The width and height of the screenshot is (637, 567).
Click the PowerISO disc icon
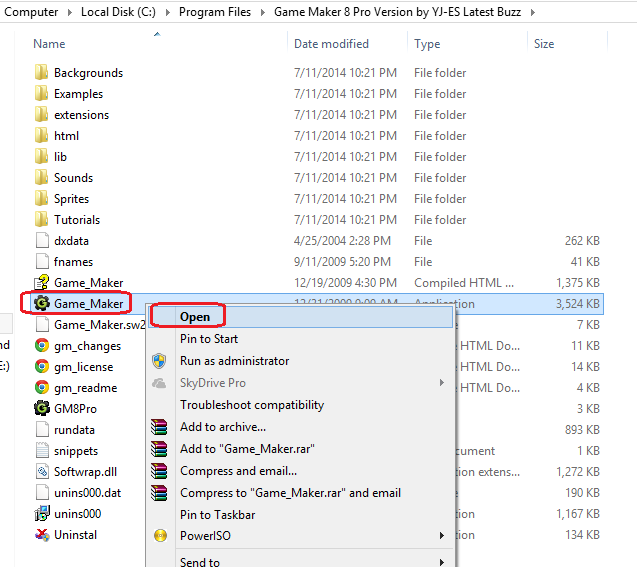[160, 536]
